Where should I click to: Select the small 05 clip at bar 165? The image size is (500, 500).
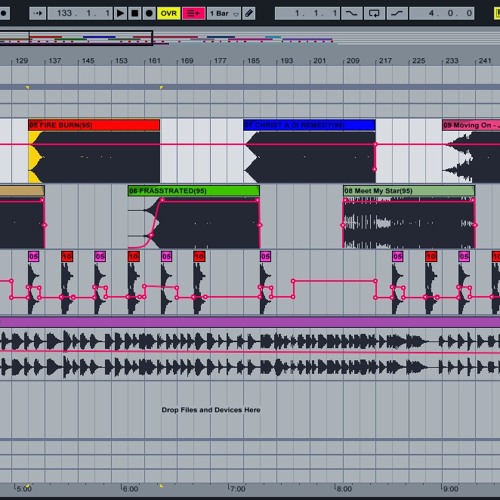pyautogui.click(x=166, y=256)
